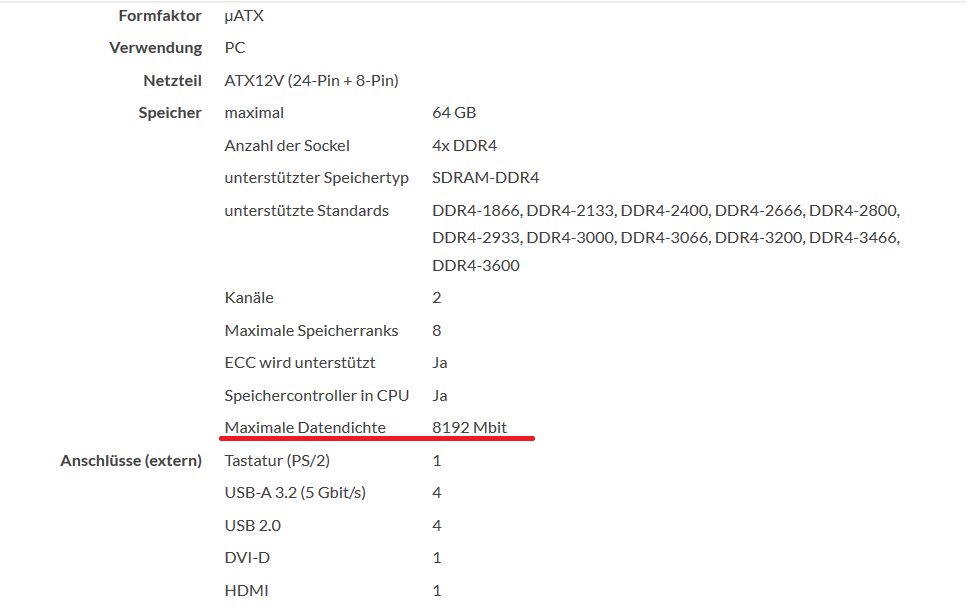Select the ATX12V (24-Pin + 8-Pin) text
This screenshot has height=607, width=966.
pyautogui.click(x=311, y=80)
